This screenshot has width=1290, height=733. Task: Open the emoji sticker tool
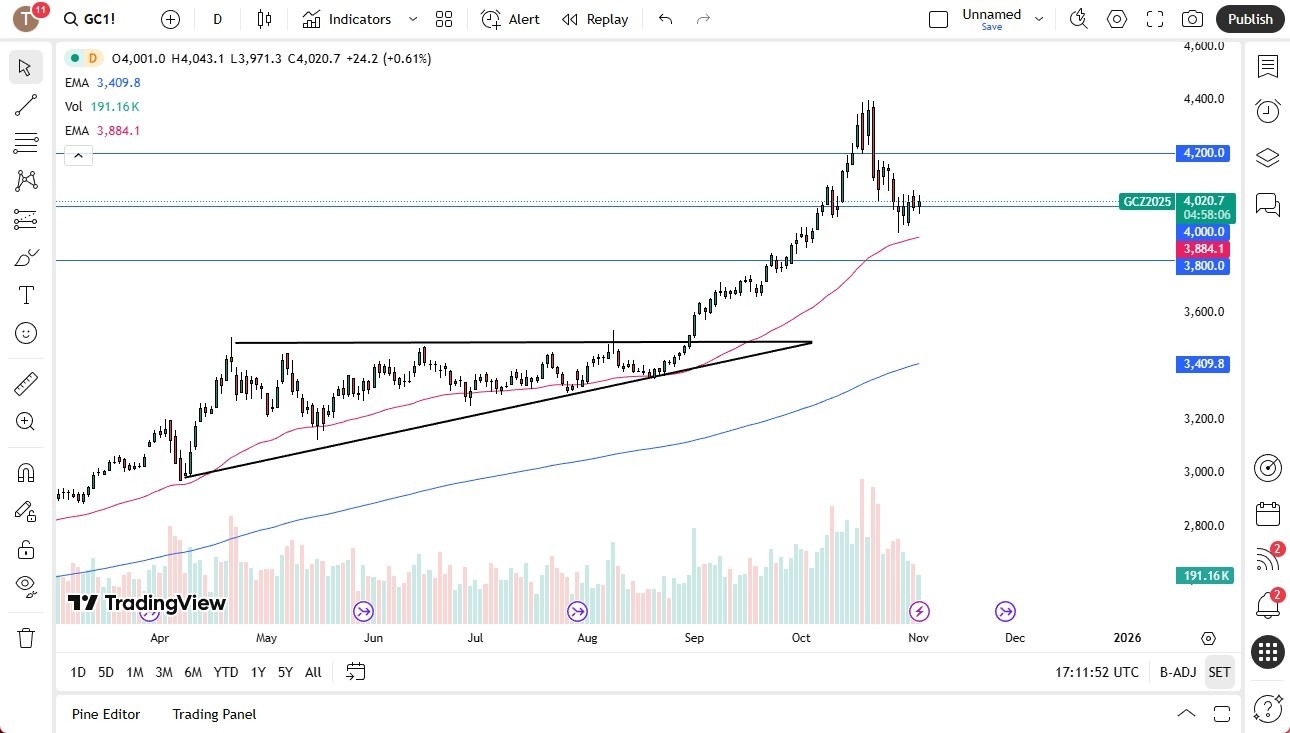[26, 333]
